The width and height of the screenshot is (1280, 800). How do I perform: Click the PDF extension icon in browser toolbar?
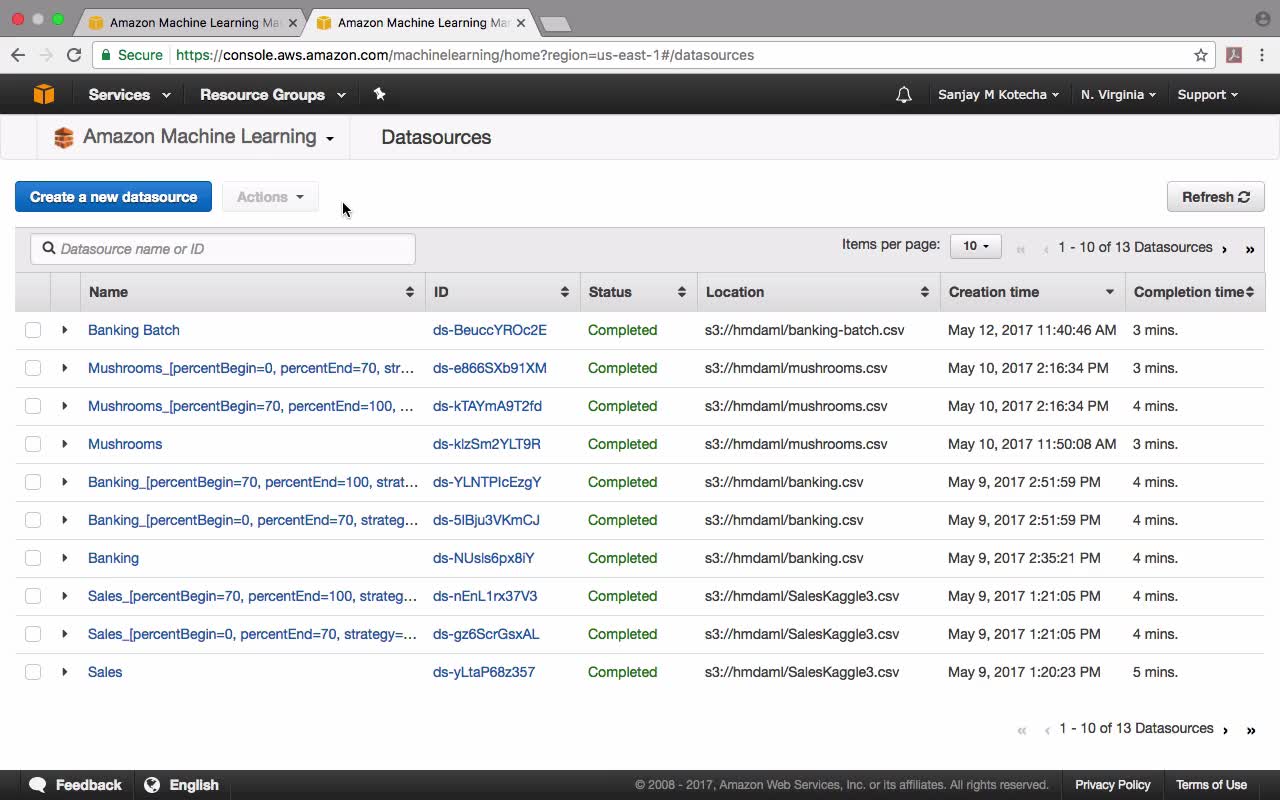[1234, 55]
